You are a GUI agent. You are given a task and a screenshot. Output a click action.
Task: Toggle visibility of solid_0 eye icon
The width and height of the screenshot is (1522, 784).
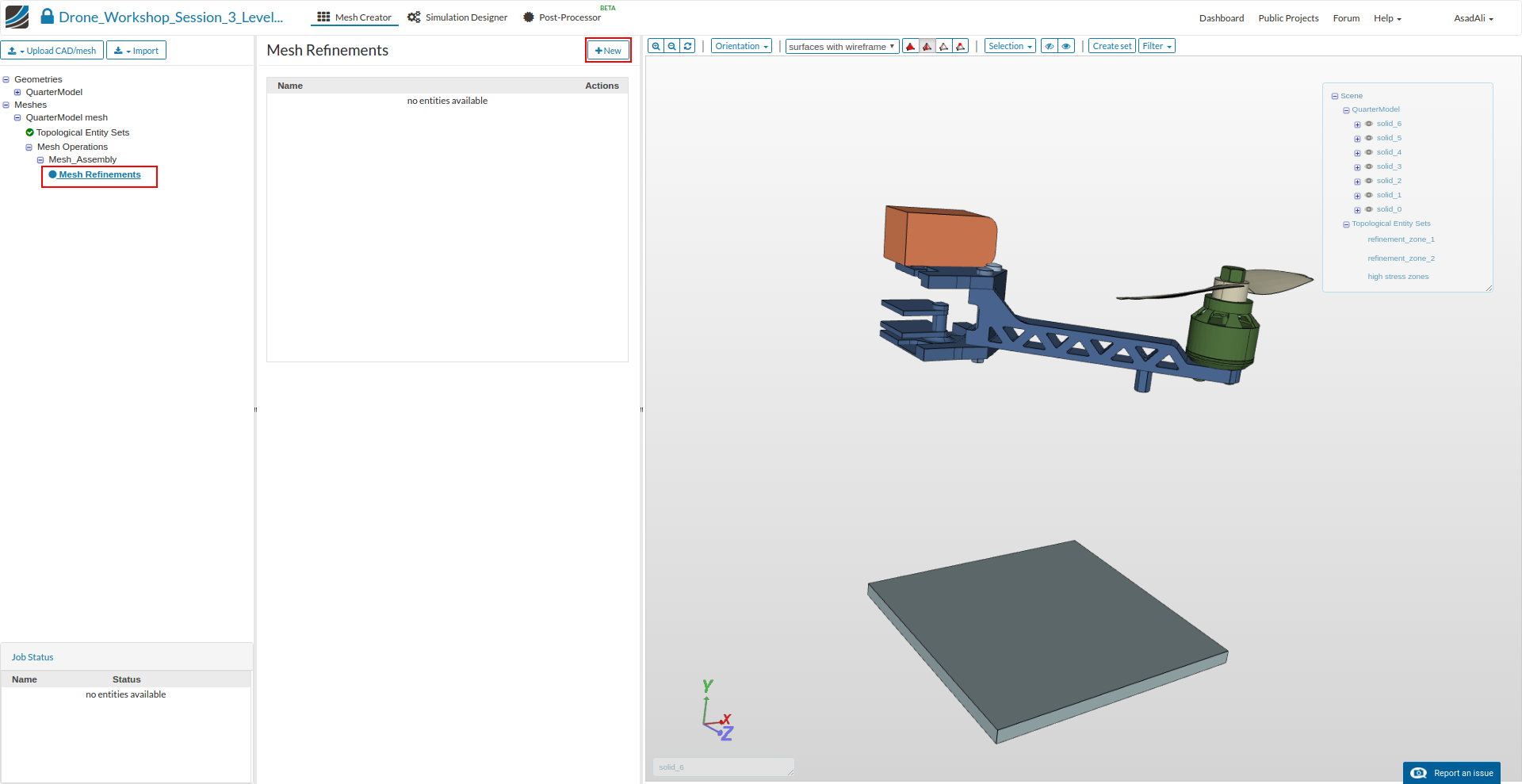[1369, 209]
